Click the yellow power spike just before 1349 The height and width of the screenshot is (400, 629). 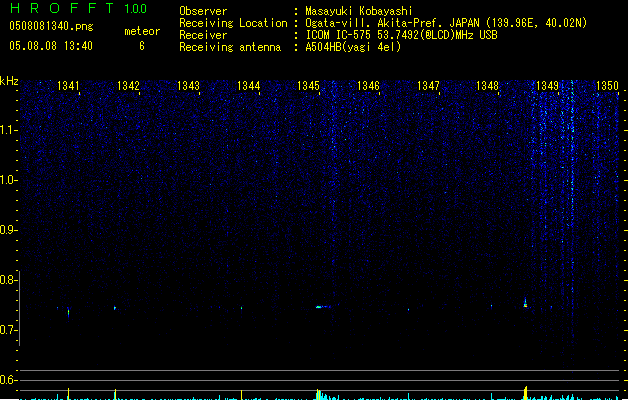526,393
